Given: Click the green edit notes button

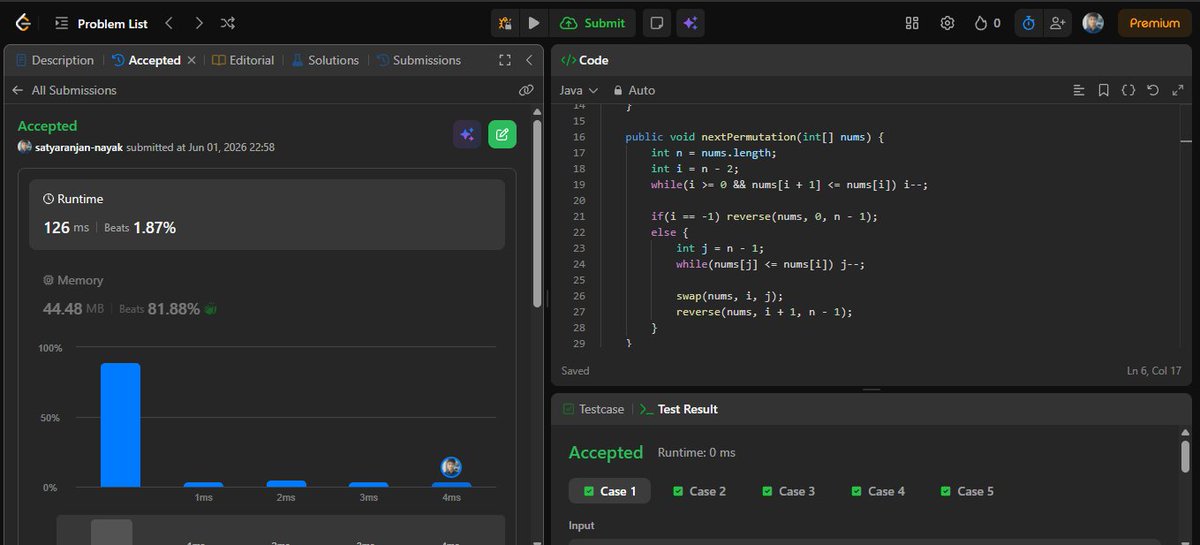Looking at the screenshot, I should point(502,135).
